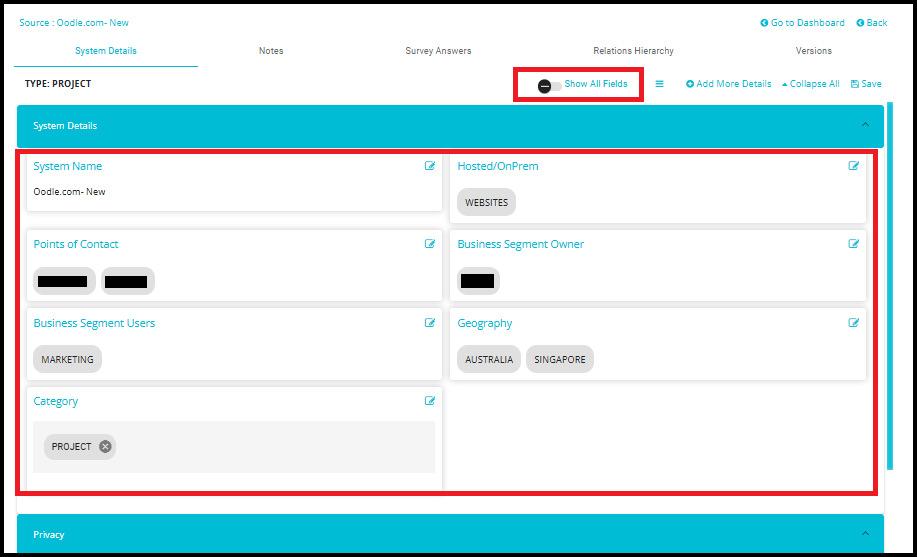The image size is (917, 557).
Task: Edit the System Name field
Action: click(x=430, y=166)
